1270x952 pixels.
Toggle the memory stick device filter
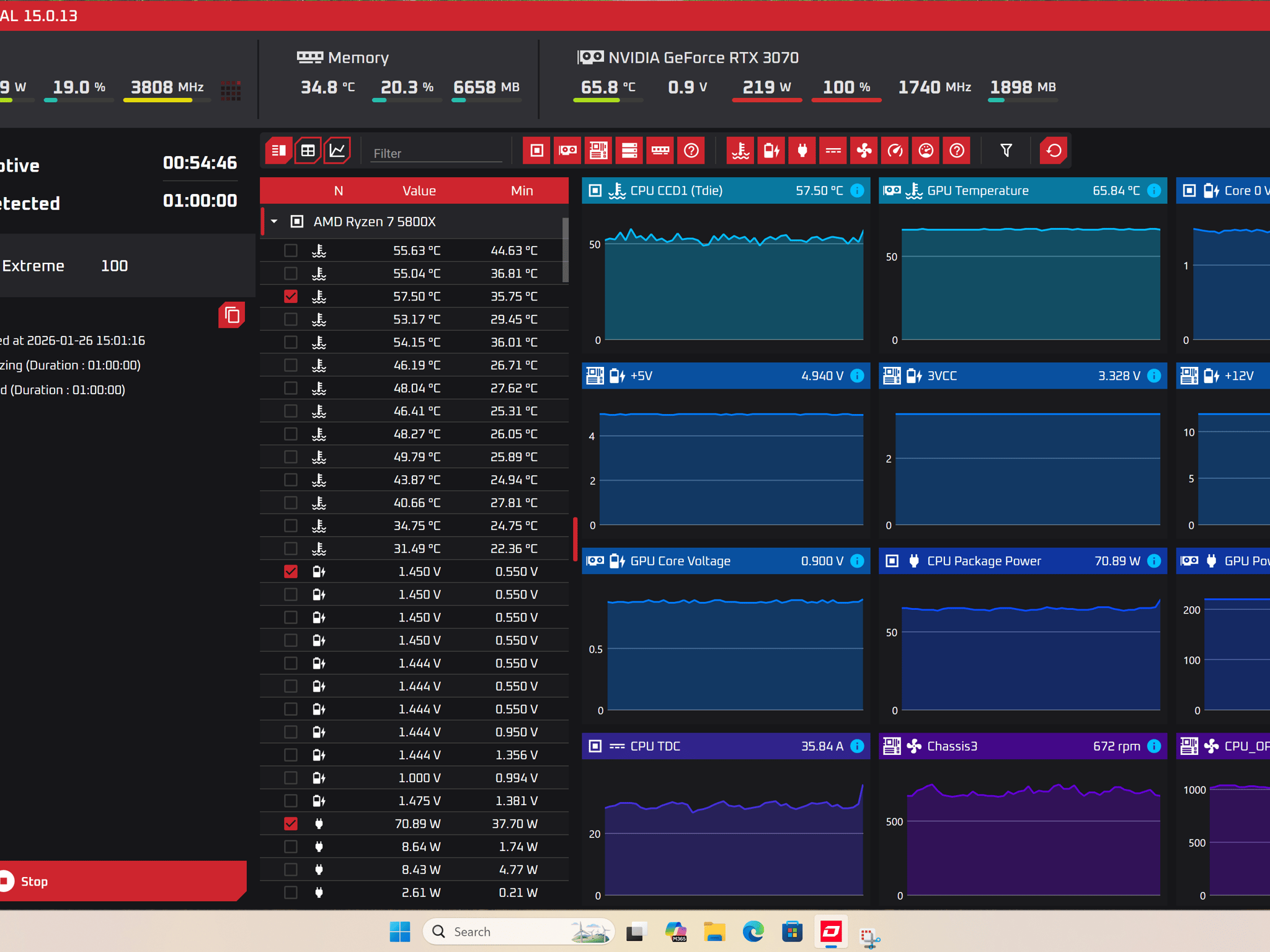pyautogui.click(x=660, y=151)
